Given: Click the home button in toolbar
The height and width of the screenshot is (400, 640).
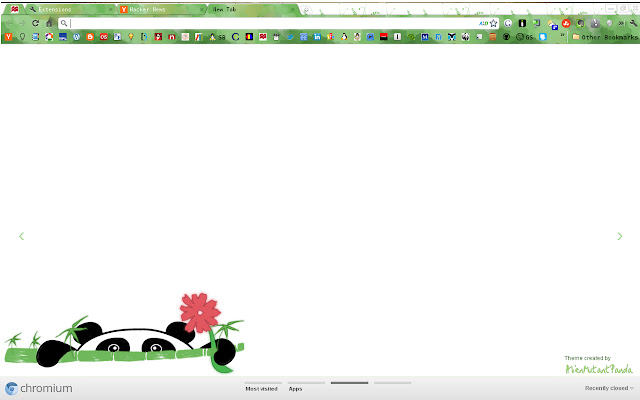Looking at the screenshot, I should [x=49, y=23].
